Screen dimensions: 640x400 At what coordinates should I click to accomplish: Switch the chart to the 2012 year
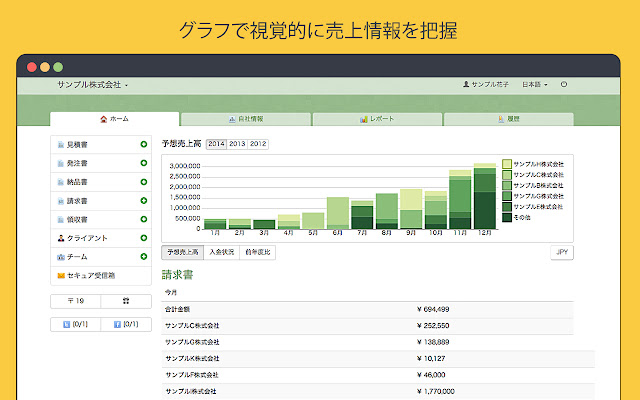[x=258, y=144]
